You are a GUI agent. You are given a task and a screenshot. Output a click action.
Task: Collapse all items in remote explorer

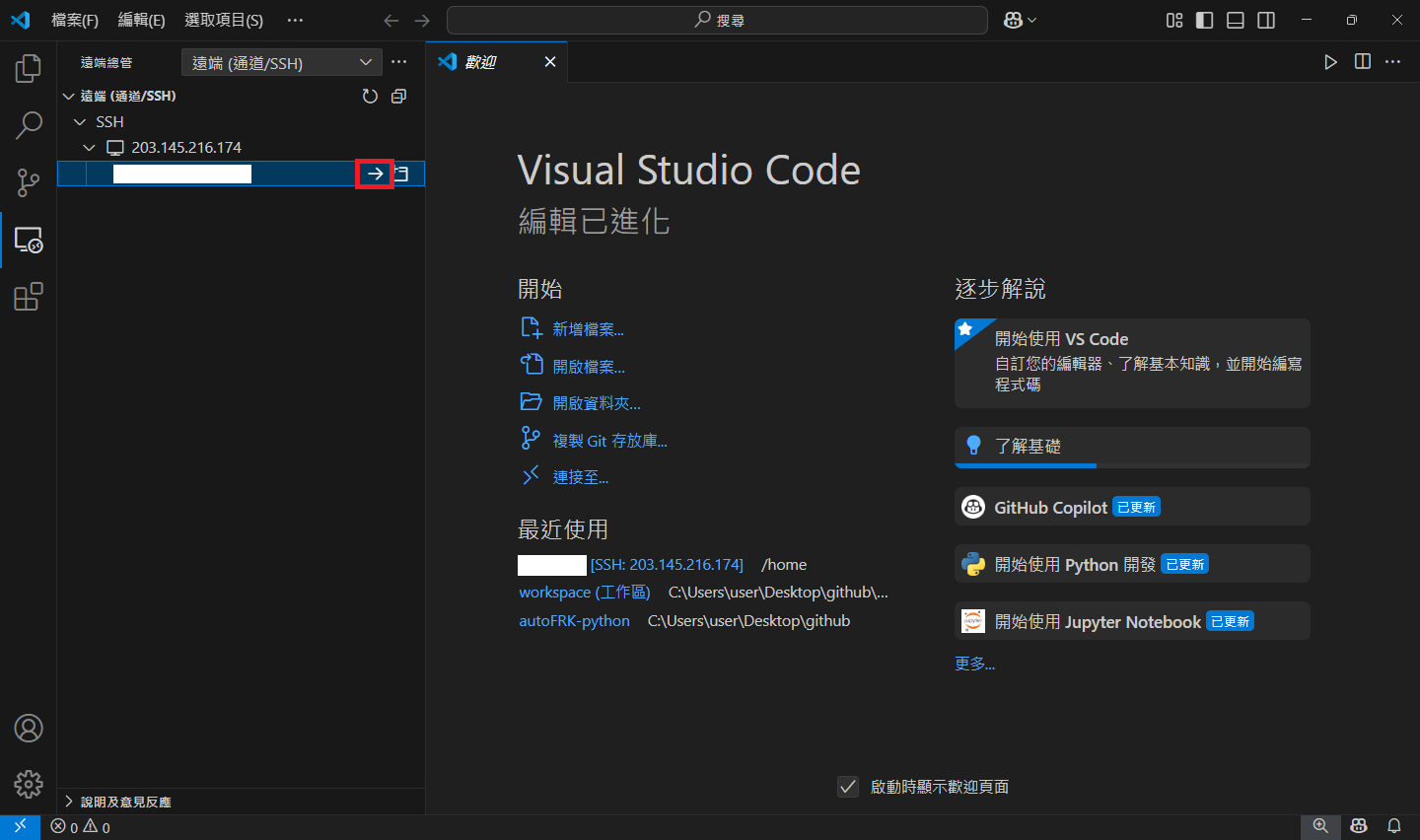click(398, 96)
